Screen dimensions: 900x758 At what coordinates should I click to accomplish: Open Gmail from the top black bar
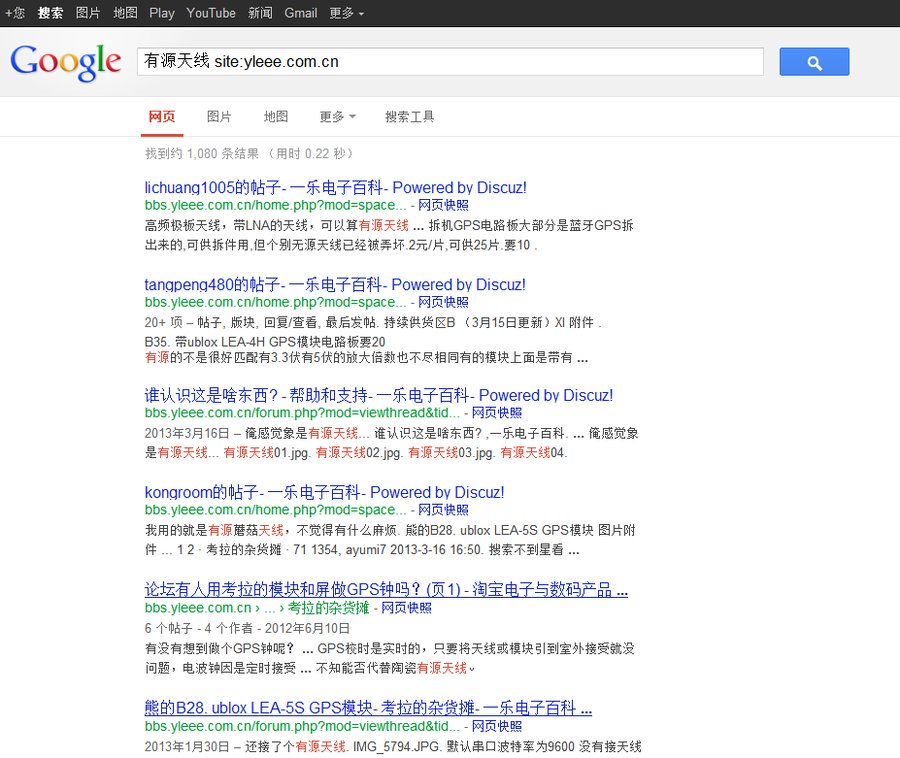pos(302,13)
